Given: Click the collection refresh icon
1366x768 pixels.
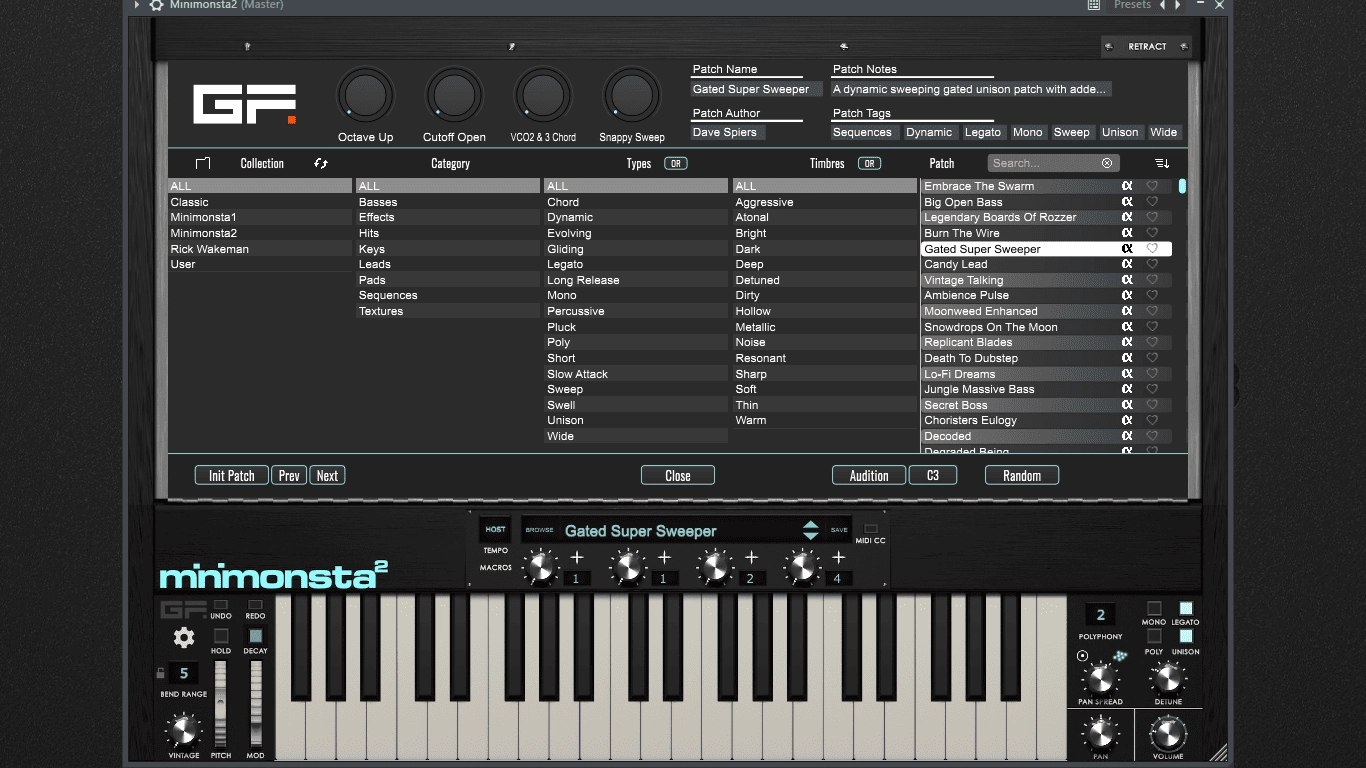Looking at the screenshot, I should click(x=321, y=163).
